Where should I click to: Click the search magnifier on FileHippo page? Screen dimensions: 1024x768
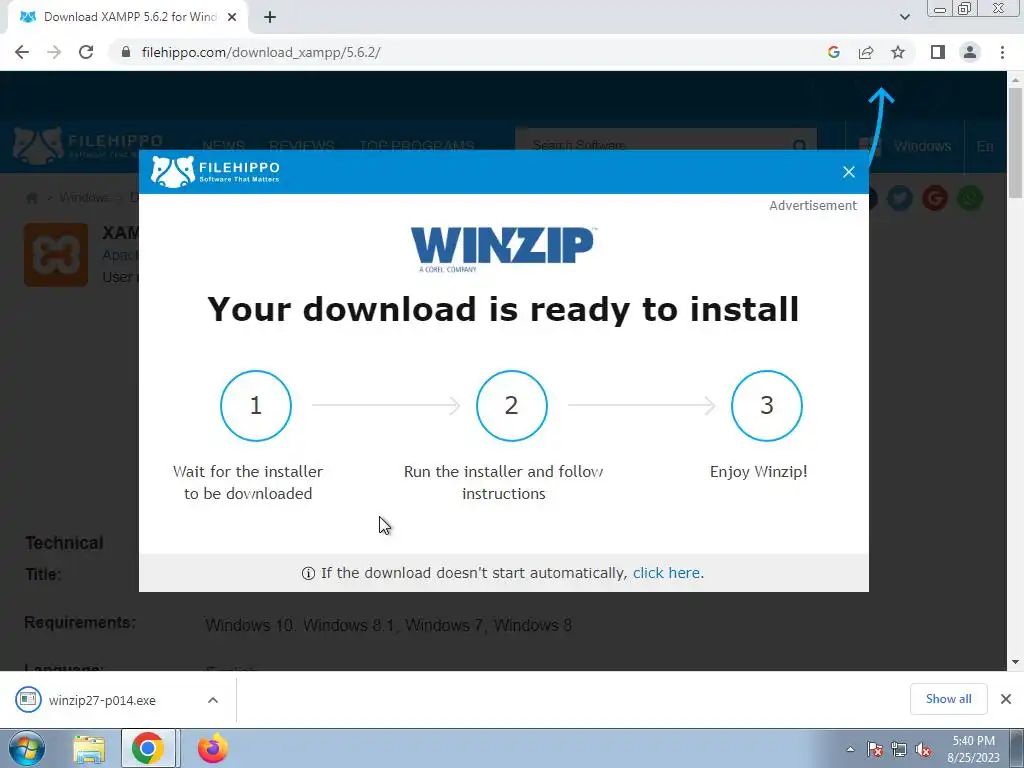click(799, 146)
